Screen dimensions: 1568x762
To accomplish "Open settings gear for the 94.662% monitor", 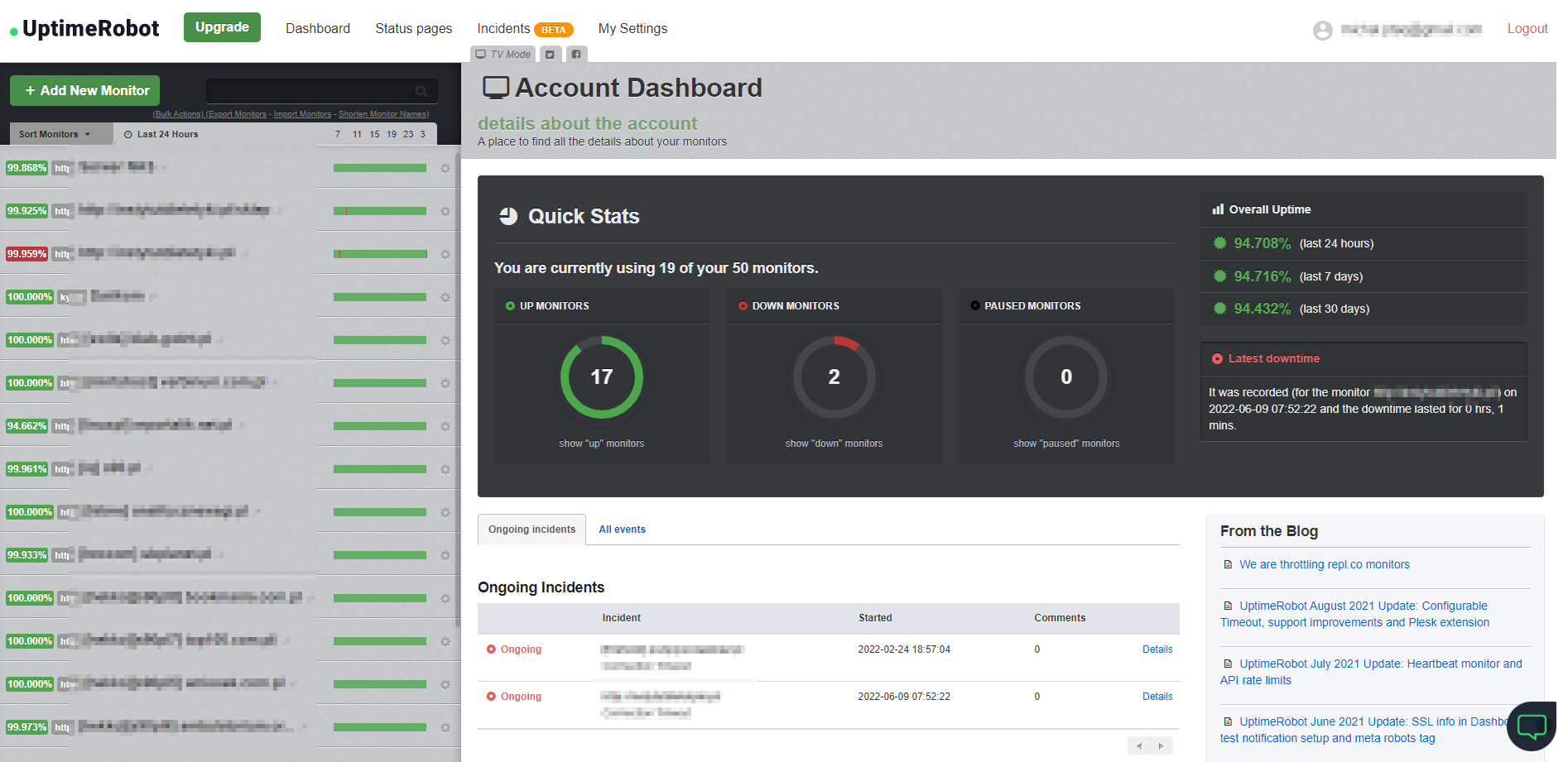I will coord(445,426).
